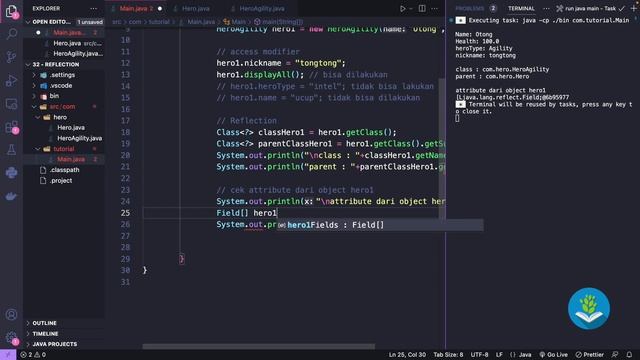
Task: Open editor More Actions menu
Action: (x=434, y=9)
